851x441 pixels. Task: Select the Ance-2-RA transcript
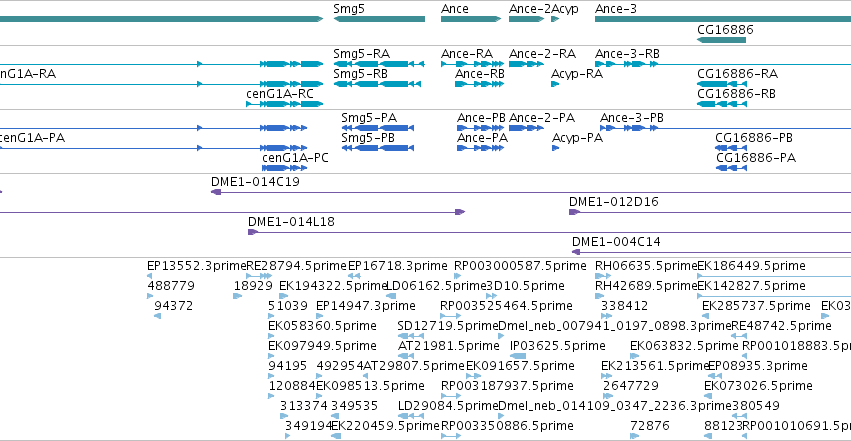click(542, 54)
